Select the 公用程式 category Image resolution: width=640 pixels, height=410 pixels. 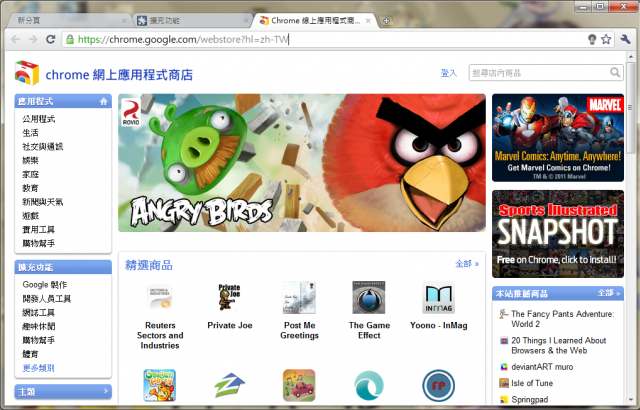tap(39, 119)
